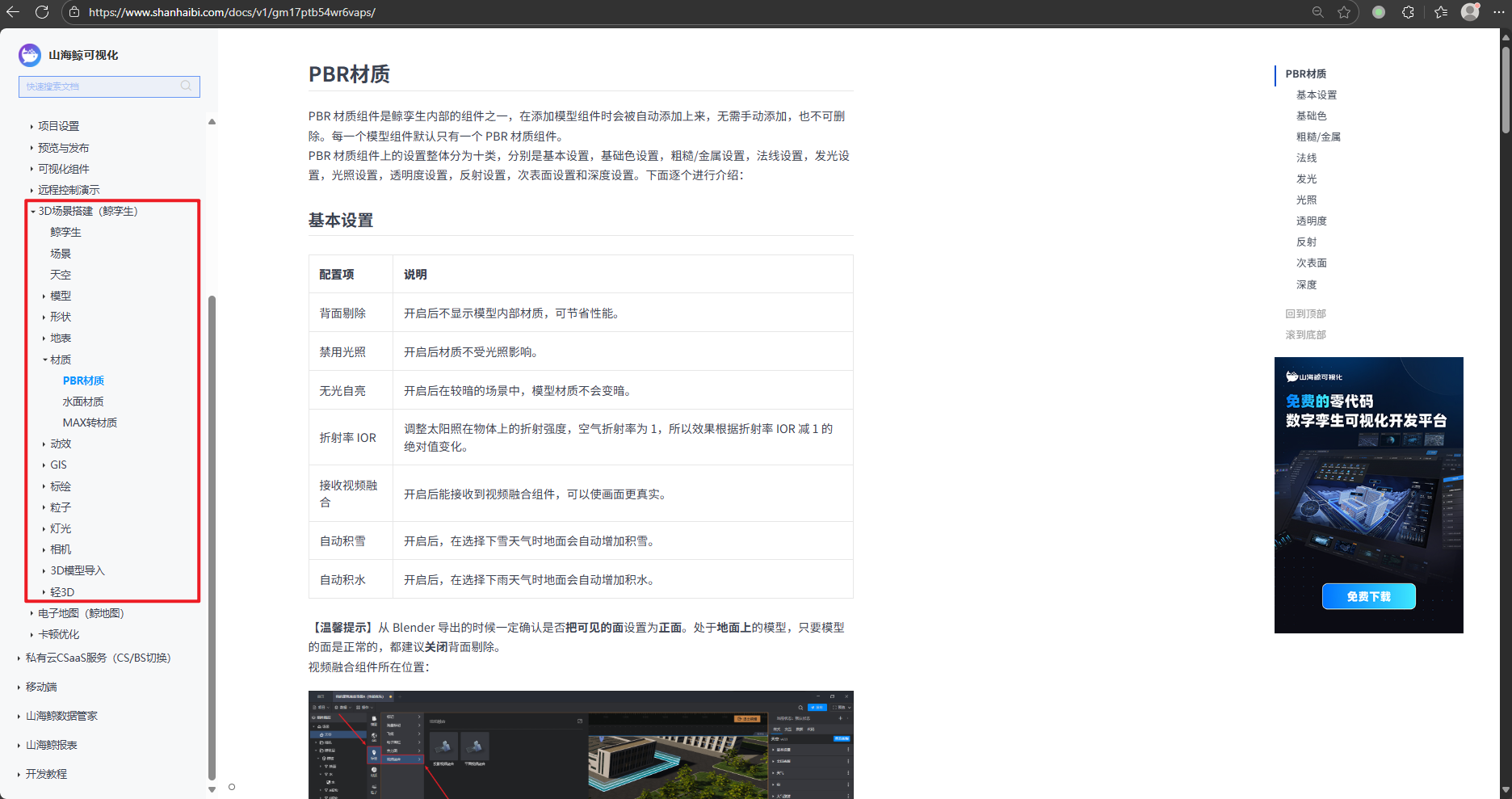Select the PBR材质 sidebar item
This screenshot has width=1512, height=799.
(83, 381)
